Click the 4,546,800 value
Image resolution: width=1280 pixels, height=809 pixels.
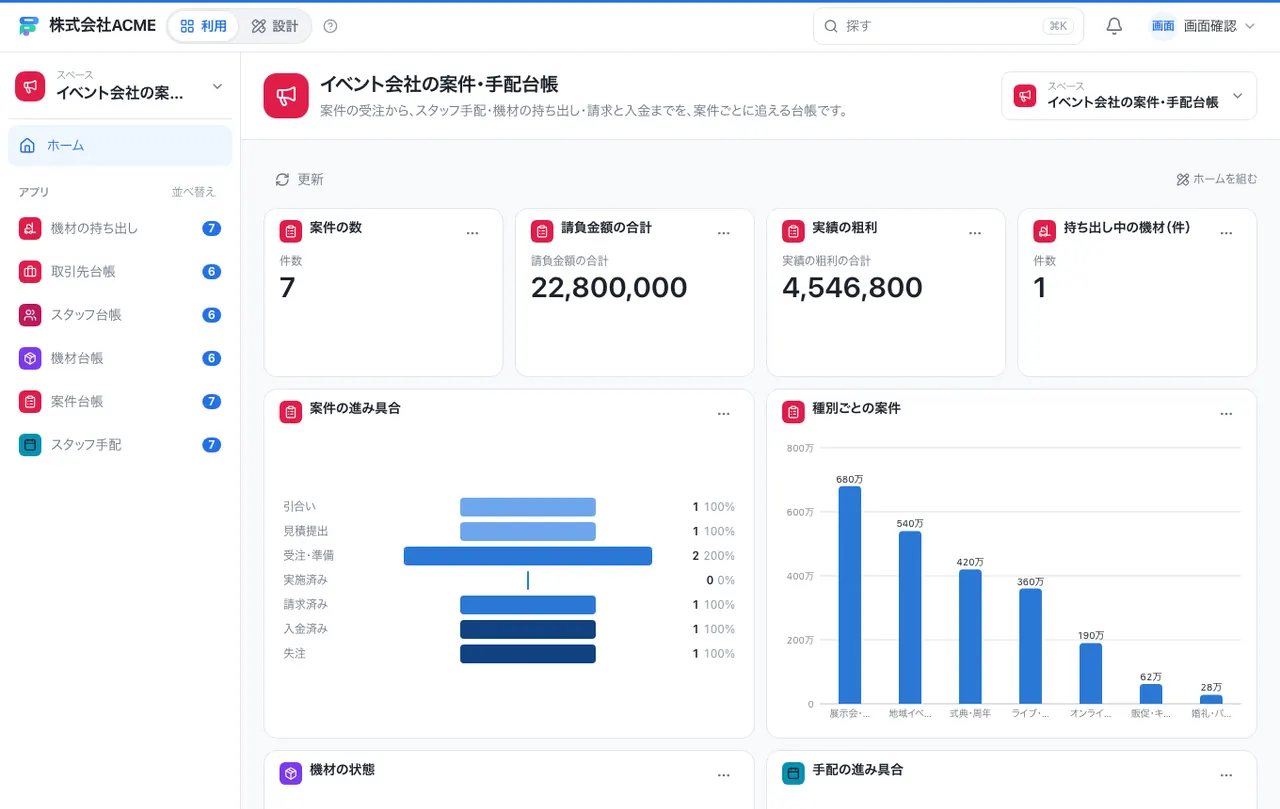tap(852, 288)
